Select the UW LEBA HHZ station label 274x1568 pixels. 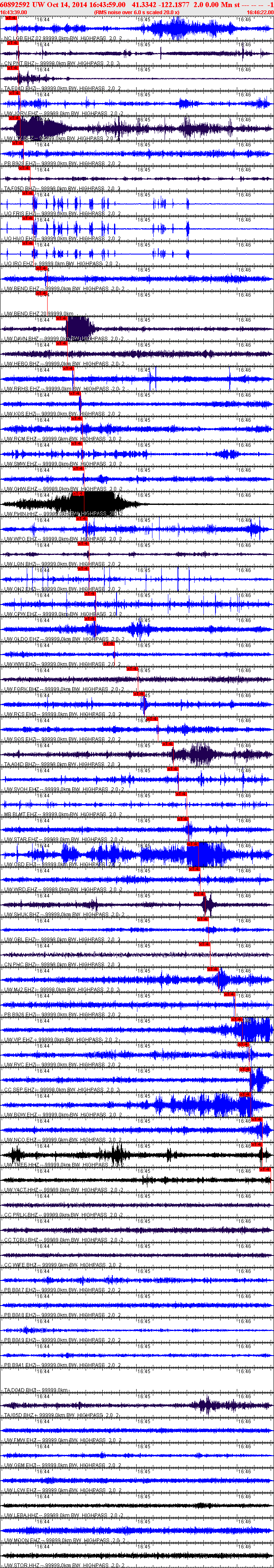64,1515
